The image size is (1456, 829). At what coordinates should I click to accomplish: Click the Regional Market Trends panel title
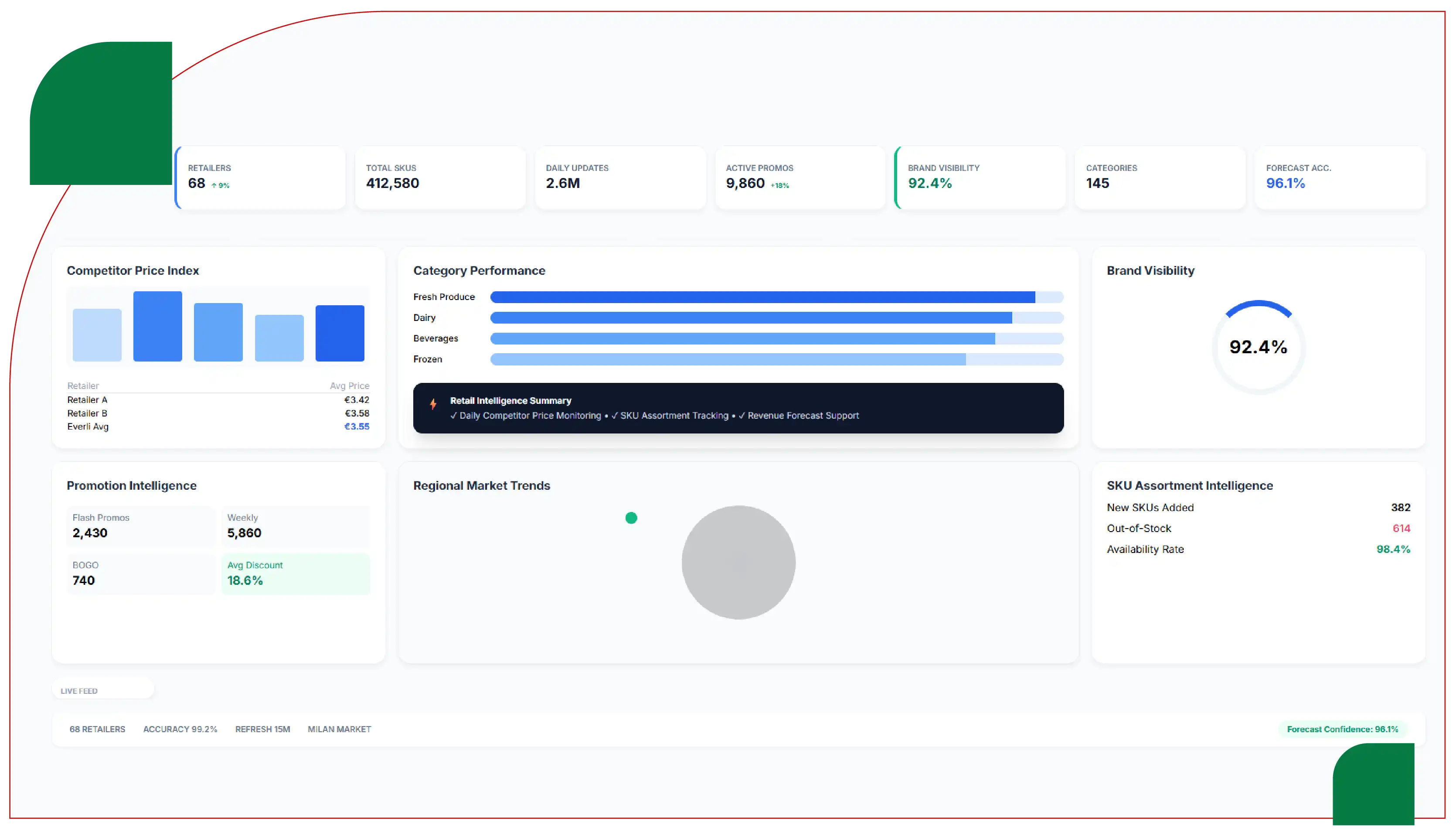481,486
